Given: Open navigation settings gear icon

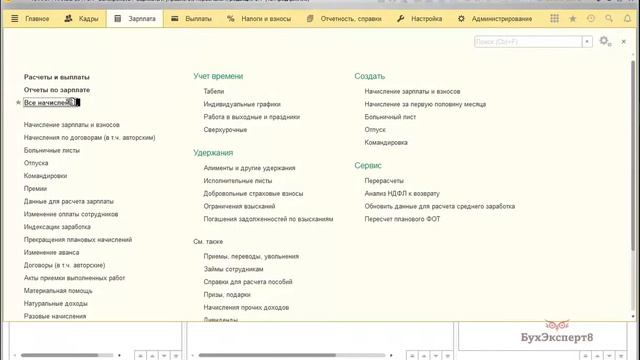Looking at the screenshot, I should point(605,41).
